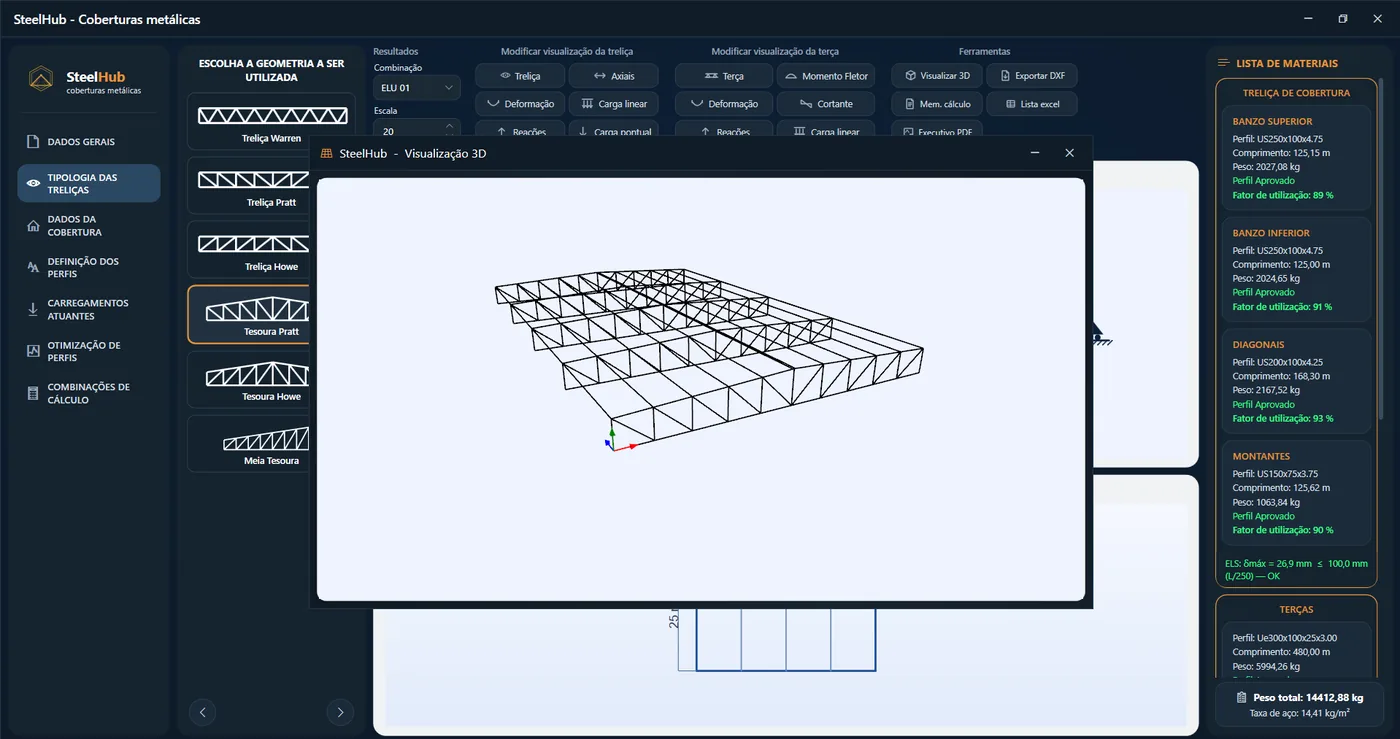The image size is (1400, 739).
Task: Click the Visualização 3D window title icon
Action: pyautogui.click(x=326, y=153)
